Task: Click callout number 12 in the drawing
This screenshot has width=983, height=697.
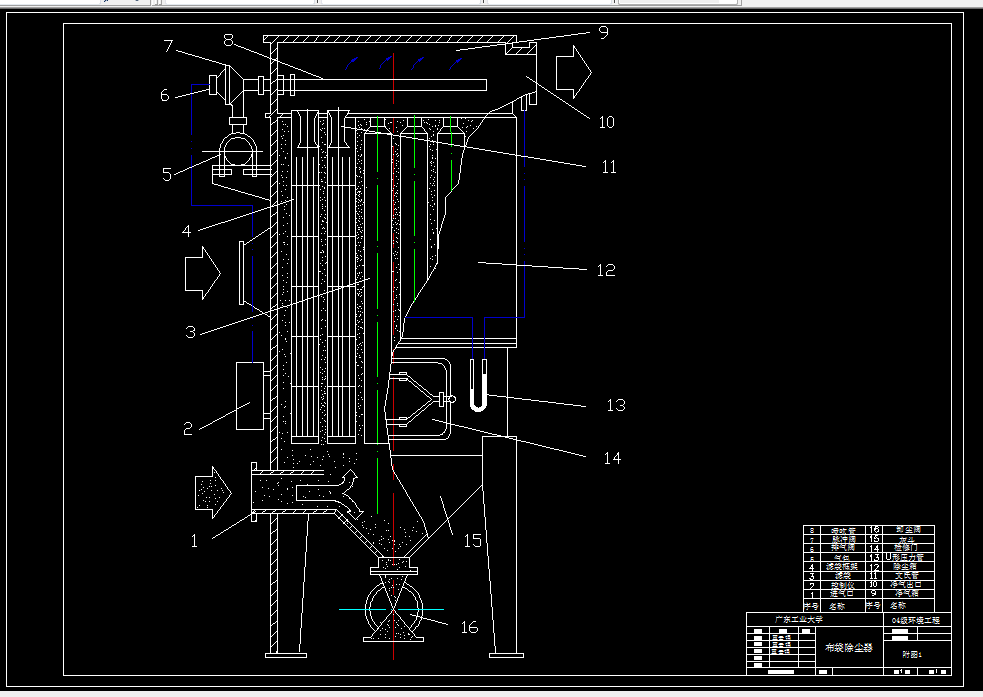Action: (606, 270)
